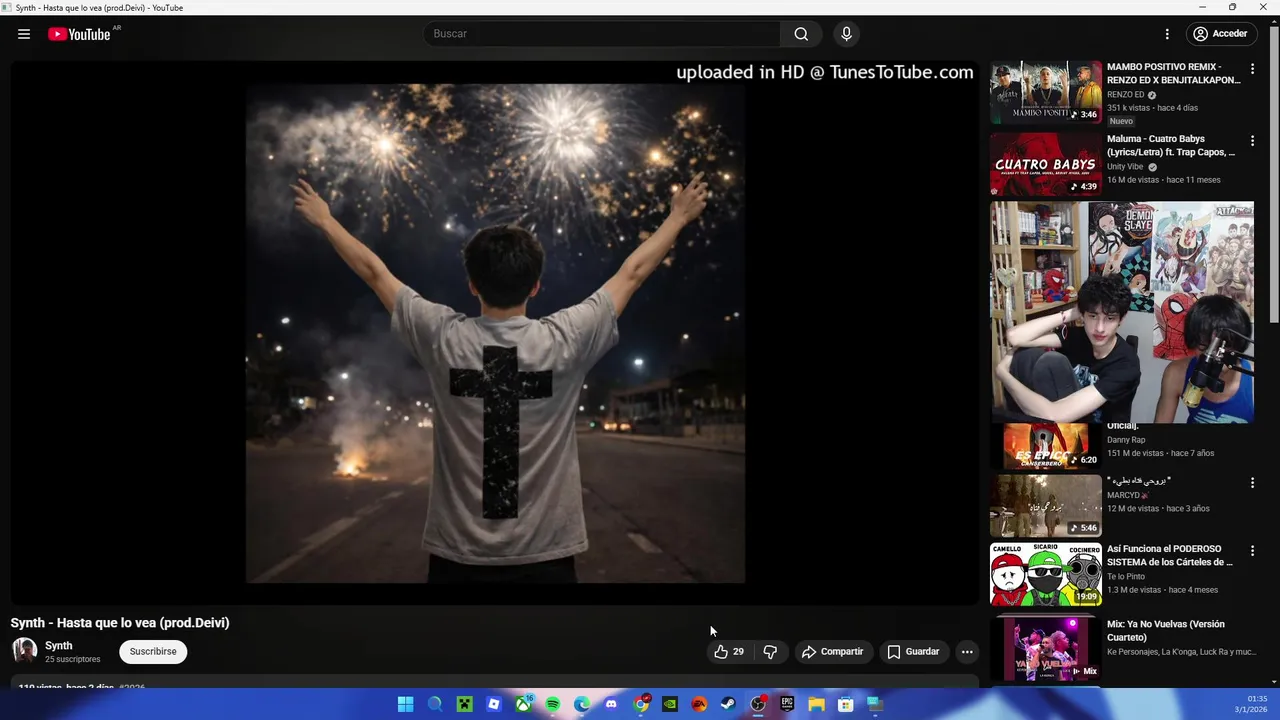Click video title Synth - Hasta que lo vea

[x=120, y=623]
